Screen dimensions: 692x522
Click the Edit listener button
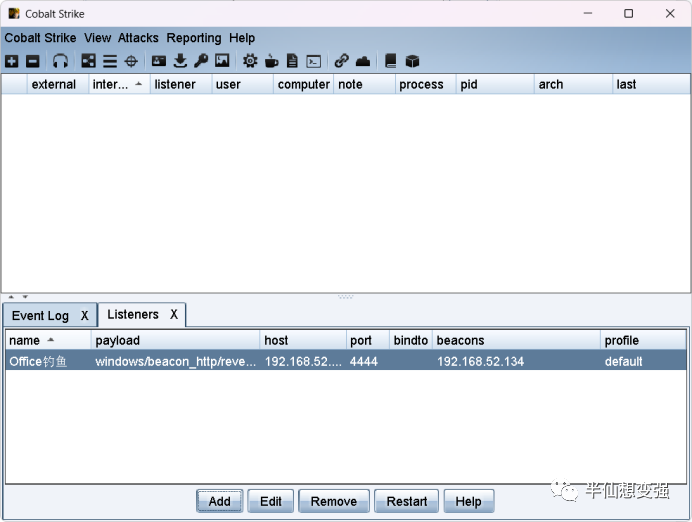pos(271,501)
